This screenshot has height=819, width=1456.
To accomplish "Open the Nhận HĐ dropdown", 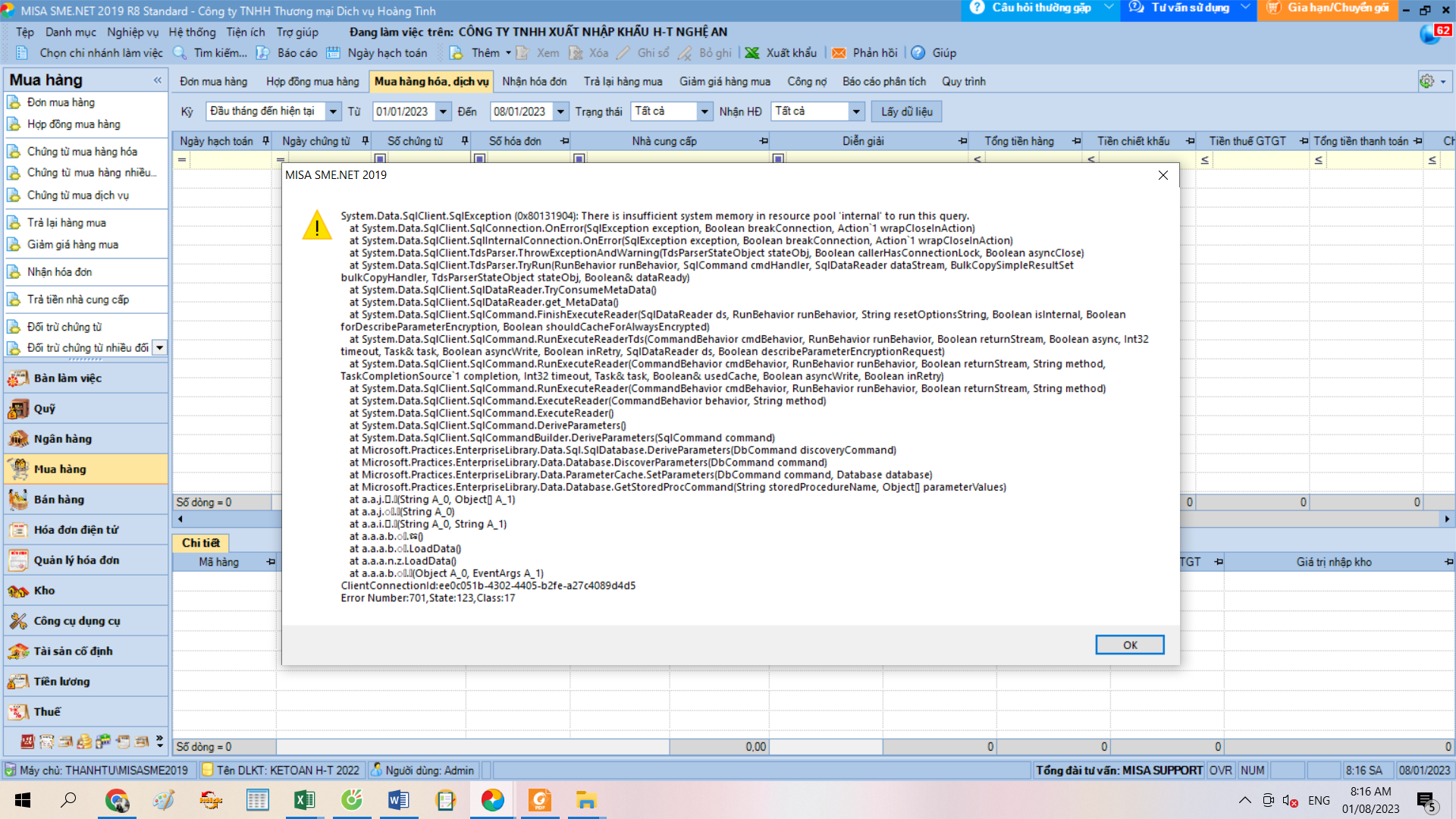I will tap(856, 112).
